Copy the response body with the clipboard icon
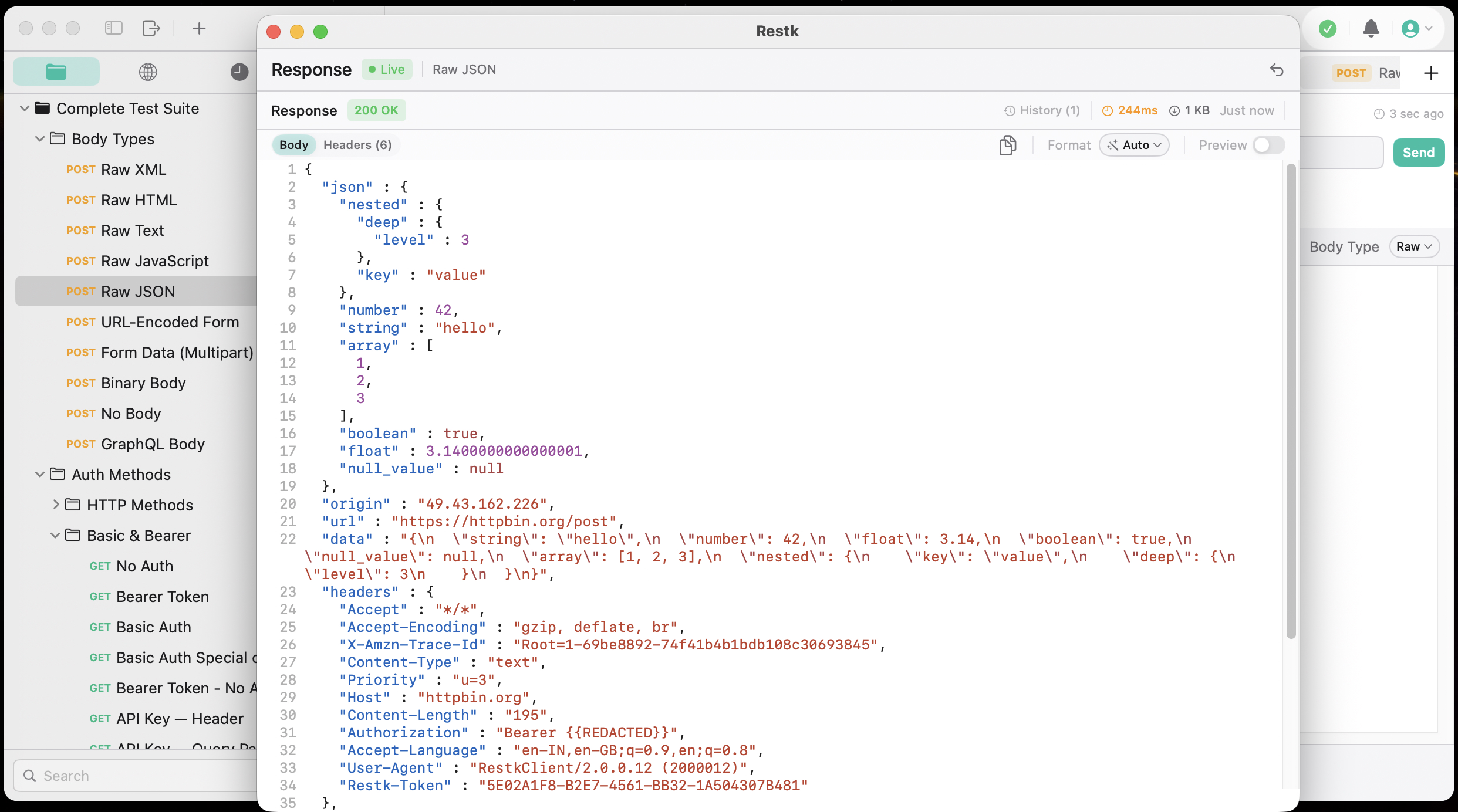 click(x=1007, y=145)
